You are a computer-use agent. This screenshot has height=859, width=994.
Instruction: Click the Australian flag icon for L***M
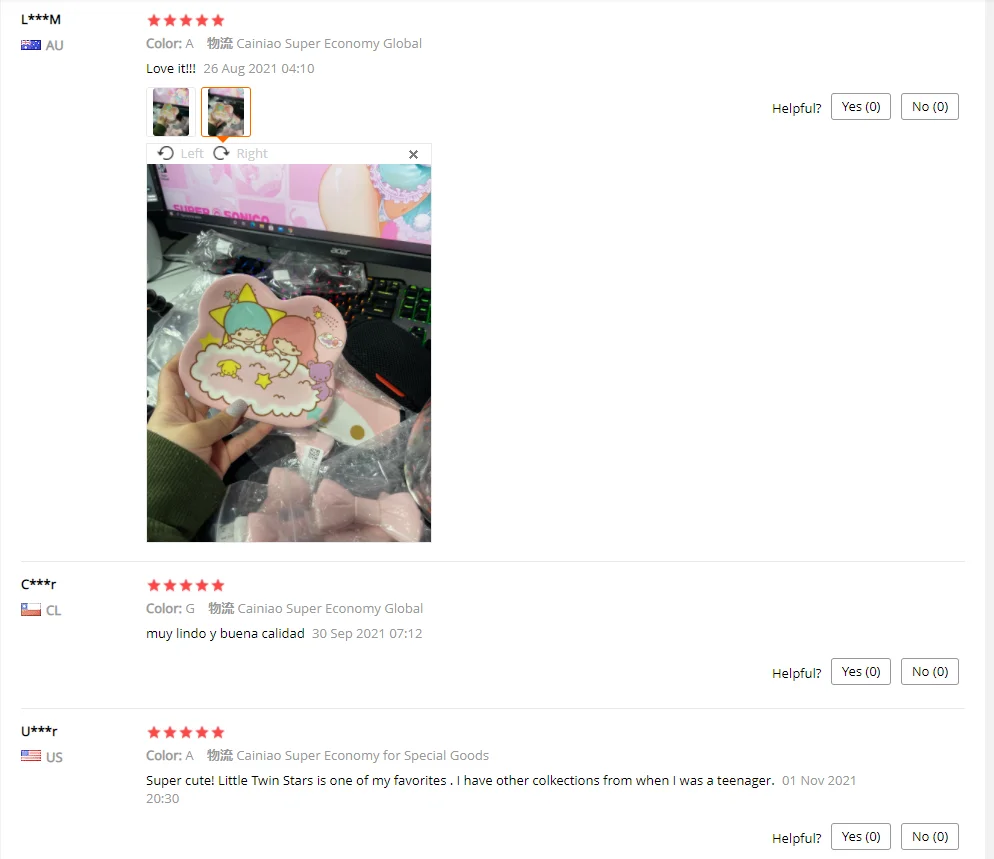(30, 45)
